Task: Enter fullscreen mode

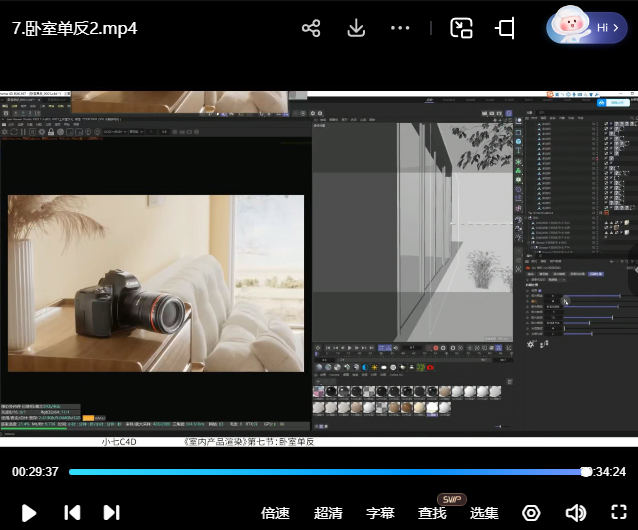Action: point(617,513)
